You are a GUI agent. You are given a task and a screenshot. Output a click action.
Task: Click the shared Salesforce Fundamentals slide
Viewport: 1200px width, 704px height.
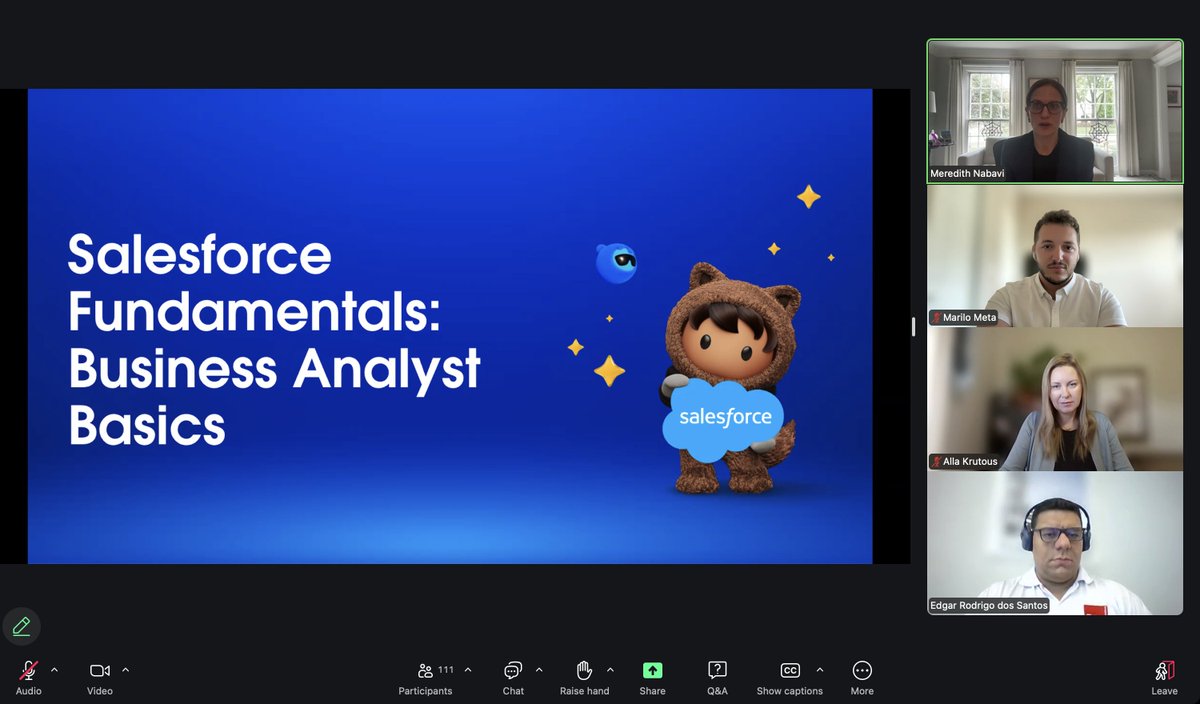[450, 326]
